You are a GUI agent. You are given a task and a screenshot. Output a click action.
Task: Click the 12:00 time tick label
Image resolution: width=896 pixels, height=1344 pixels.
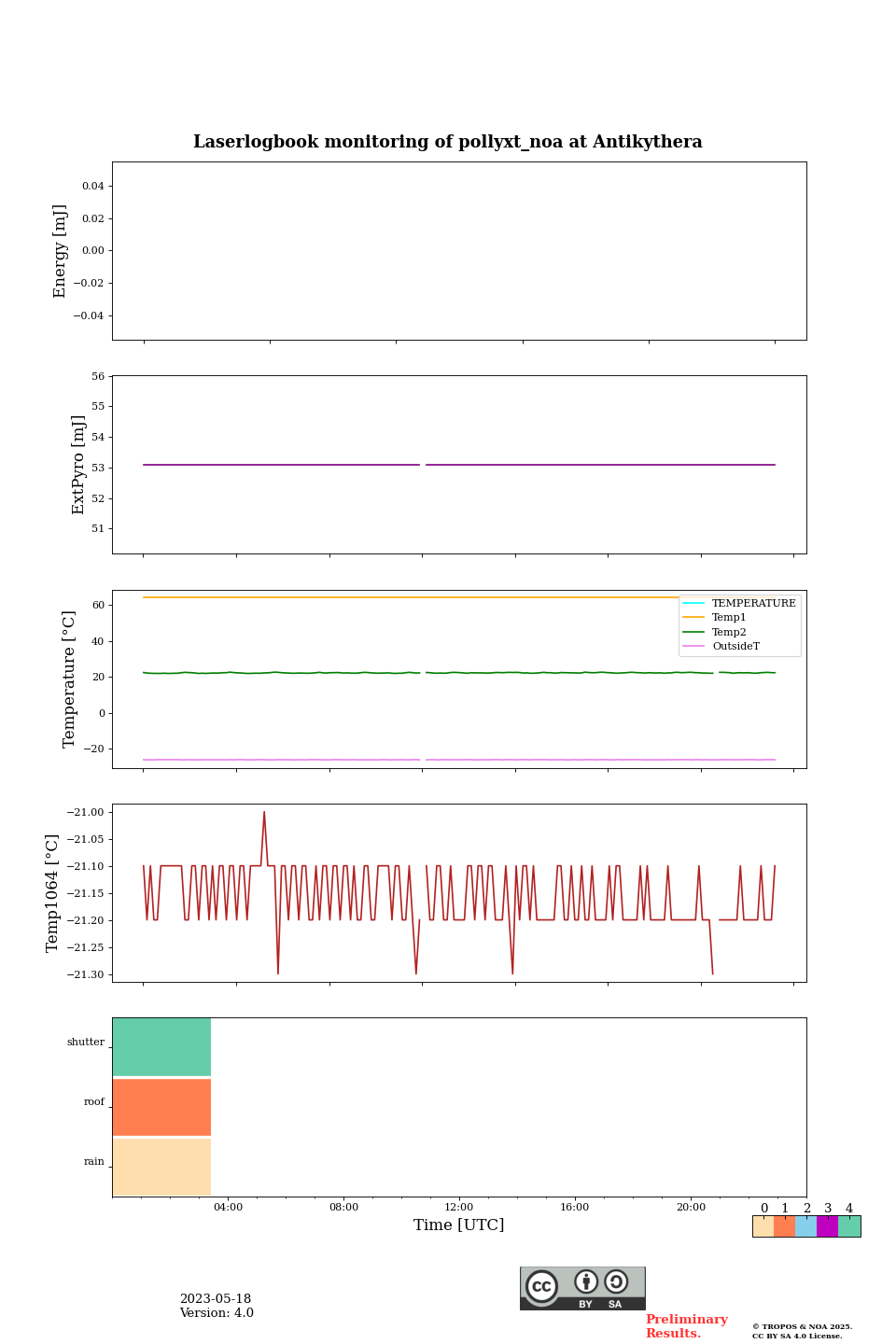pyautogui.click(x=459, y=1207)
